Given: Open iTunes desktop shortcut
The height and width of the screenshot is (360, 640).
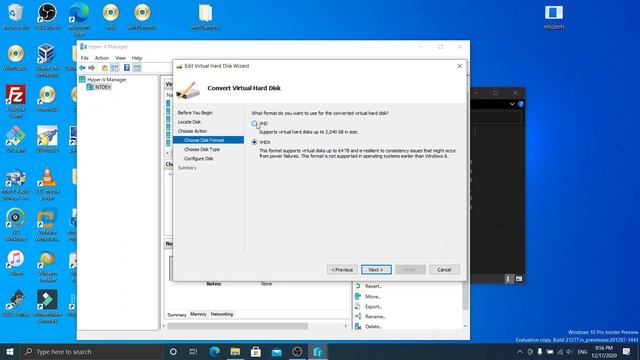Looking at the screenshot, I should [16, 263].
